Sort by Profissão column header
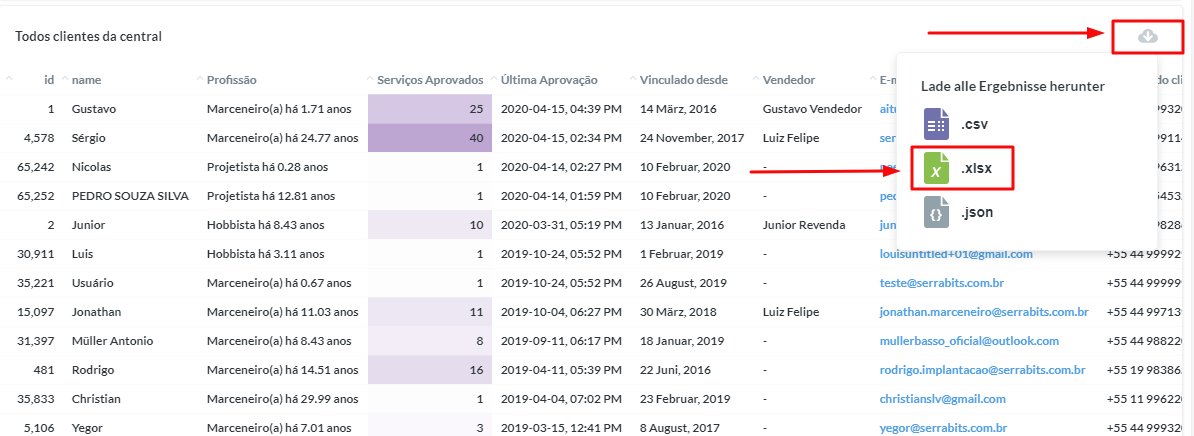1194x436 pixels. point(232,80)
